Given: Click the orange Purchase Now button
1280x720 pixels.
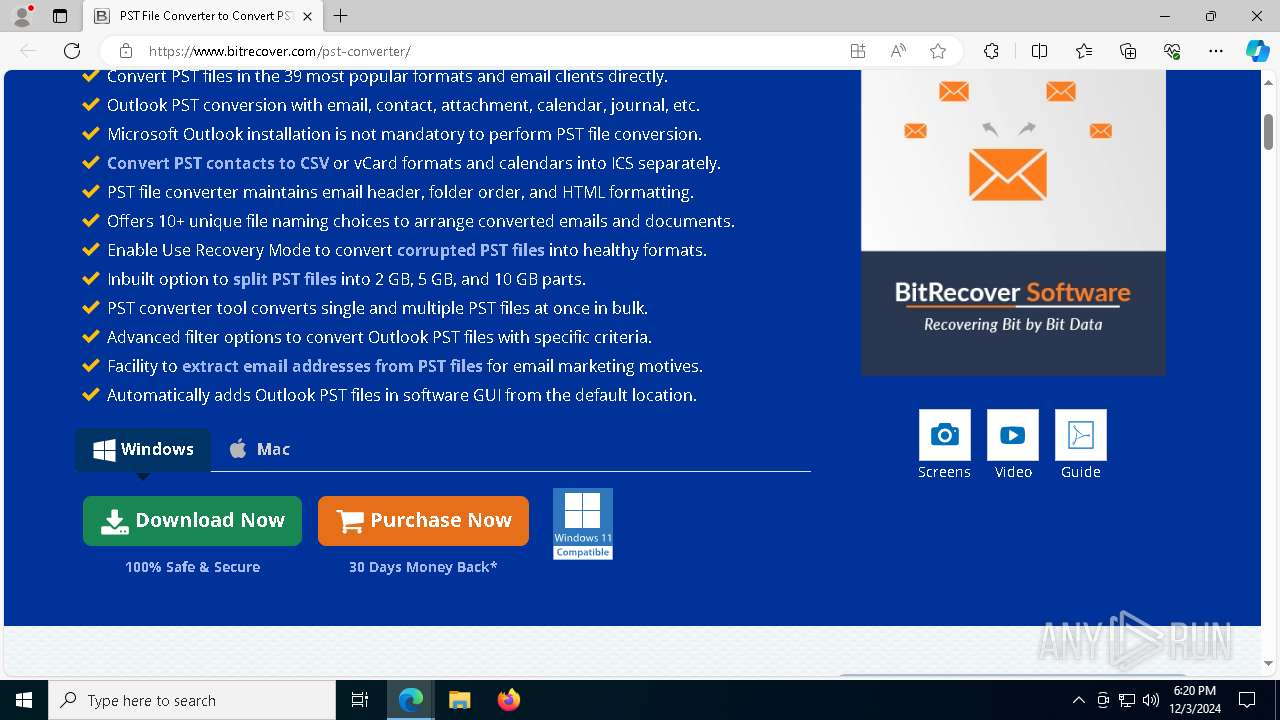Looking at the screenshot, I should click(423, 521).
